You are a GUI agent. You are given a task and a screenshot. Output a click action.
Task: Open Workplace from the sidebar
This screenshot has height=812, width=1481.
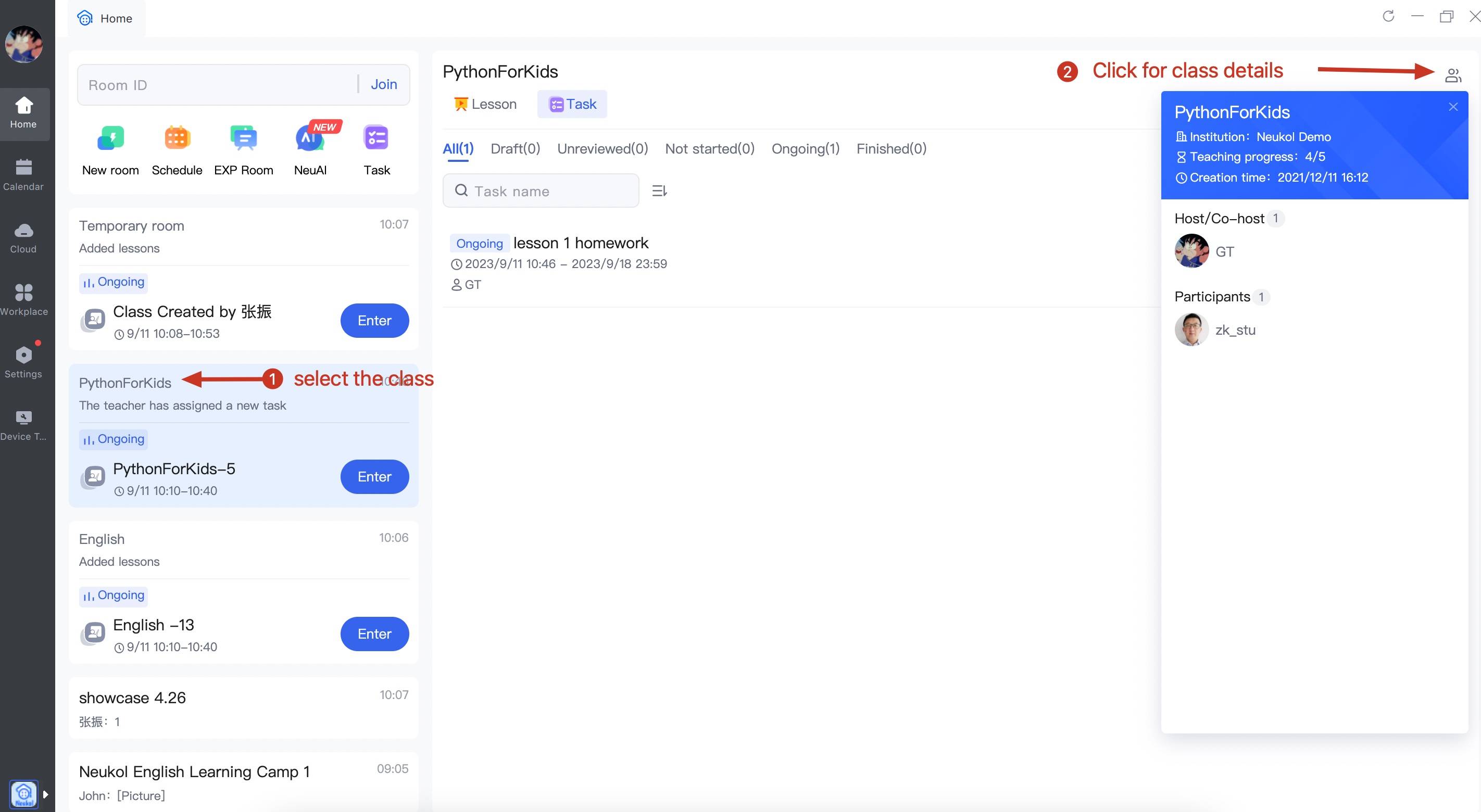pos(23,299)
